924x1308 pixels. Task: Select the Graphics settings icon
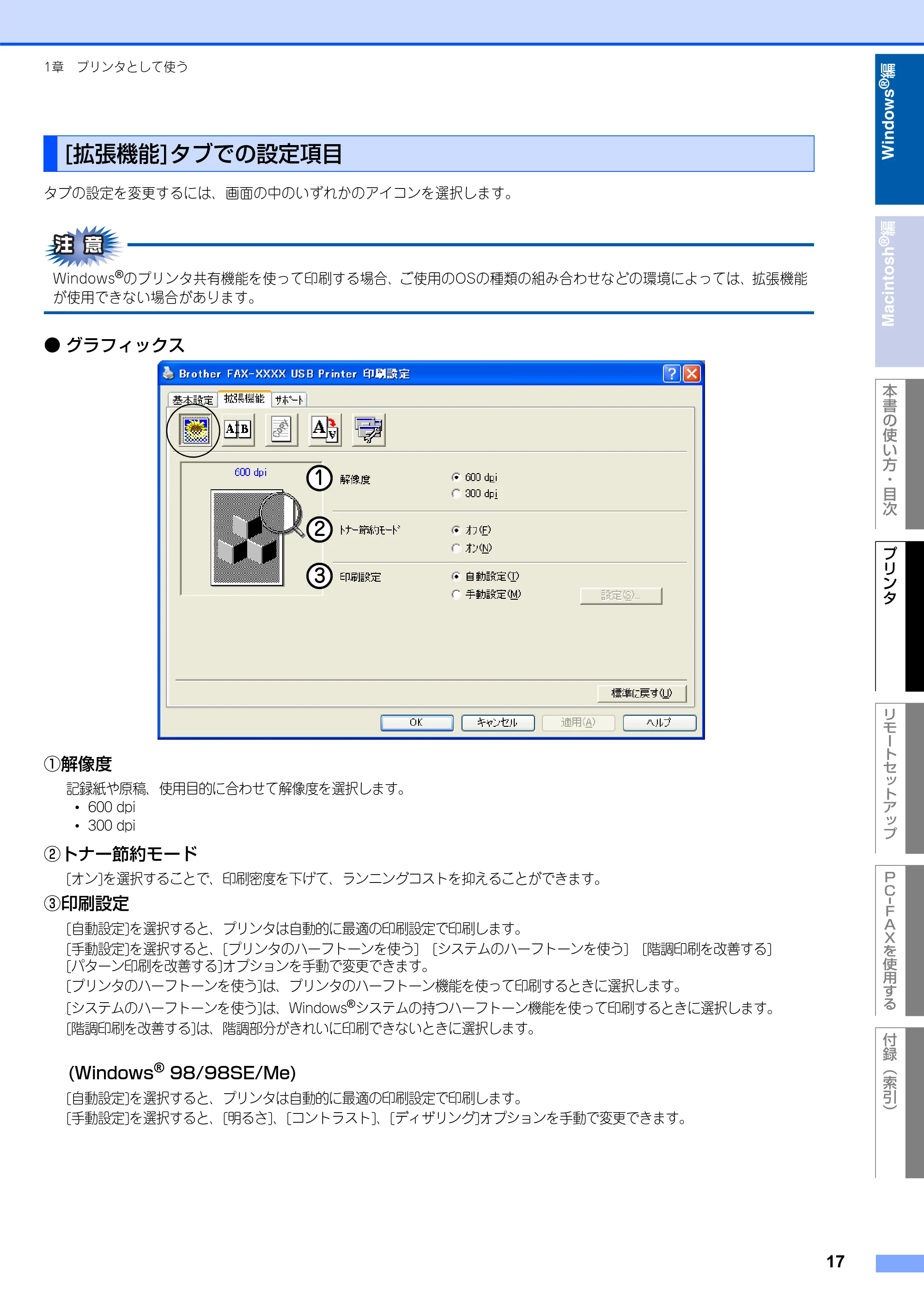[195, 430]
